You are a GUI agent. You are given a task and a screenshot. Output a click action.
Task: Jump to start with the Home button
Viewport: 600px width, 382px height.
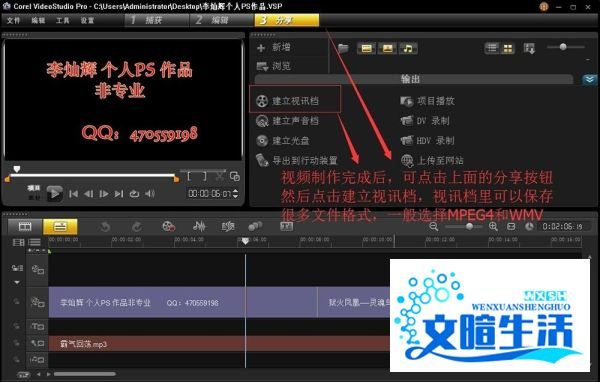[73, 194]
